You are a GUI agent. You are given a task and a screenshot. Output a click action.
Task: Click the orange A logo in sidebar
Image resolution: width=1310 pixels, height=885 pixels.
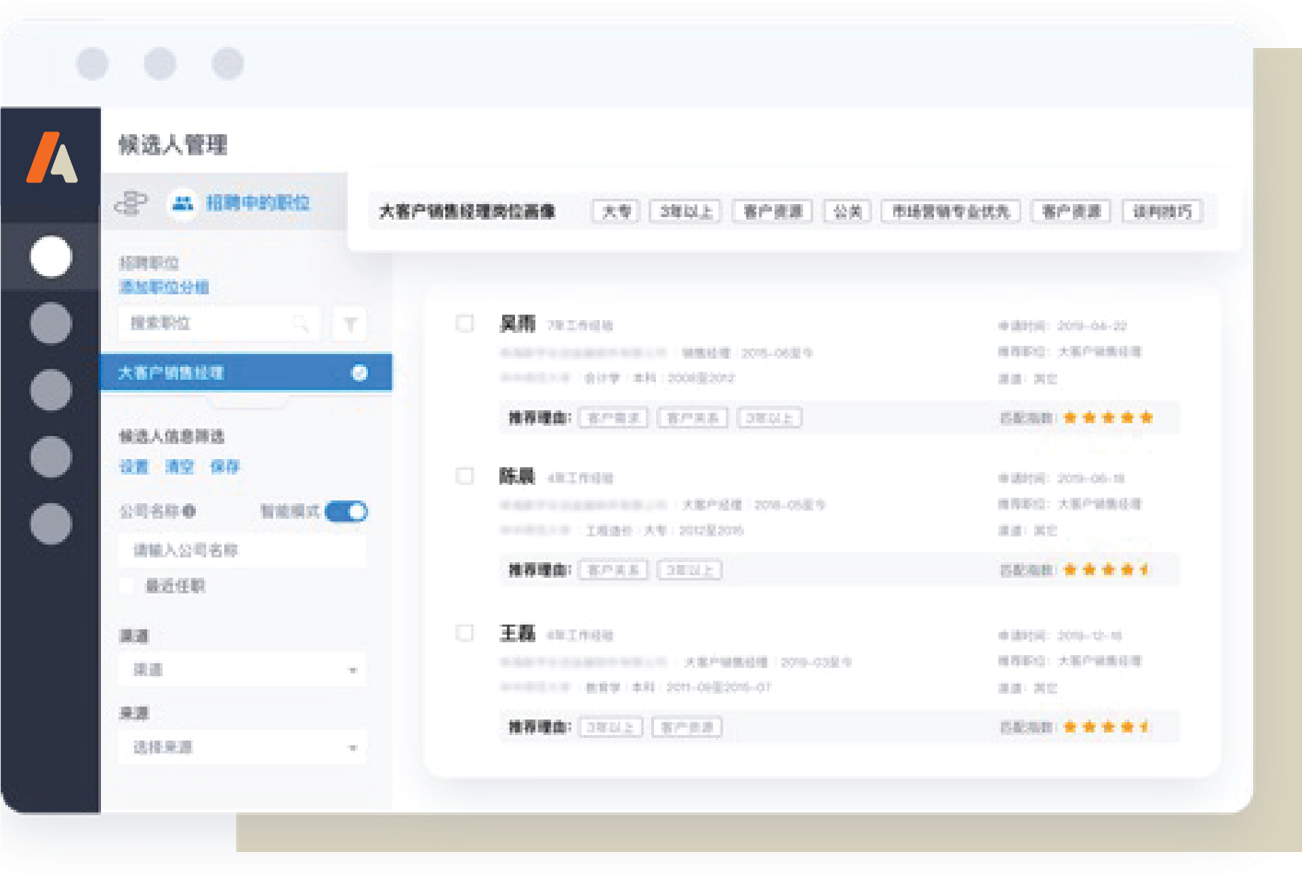click(51, 158)
